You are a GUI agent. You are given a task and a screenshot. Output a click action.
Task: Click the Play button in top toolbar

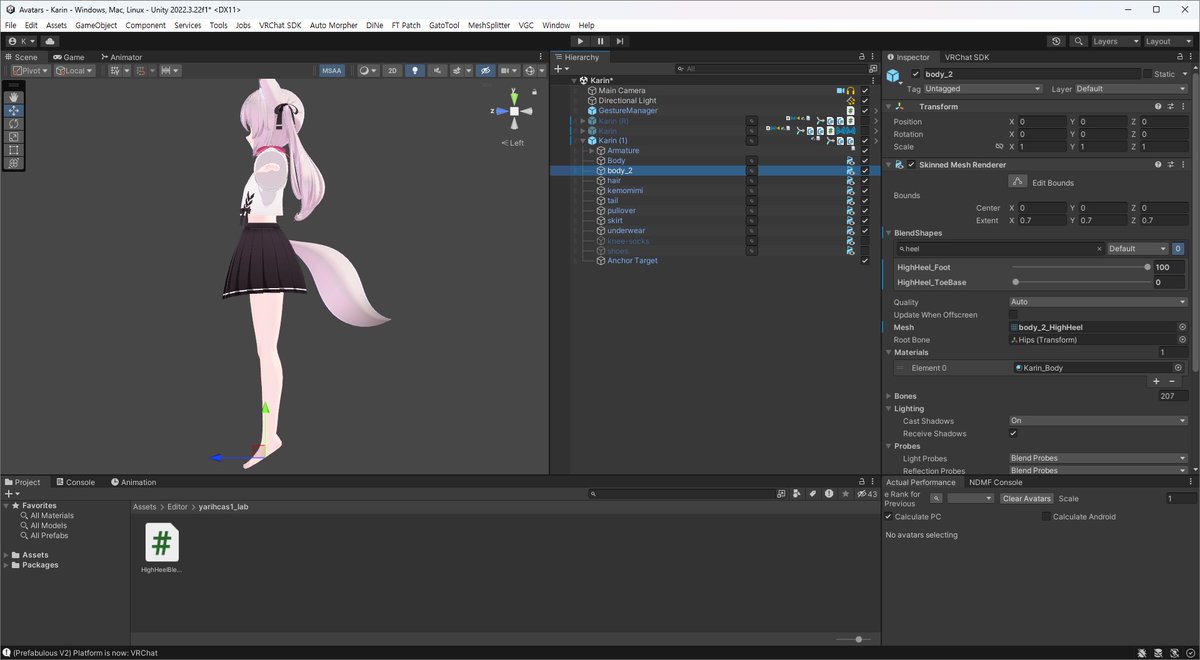click(x=580, y=41)
